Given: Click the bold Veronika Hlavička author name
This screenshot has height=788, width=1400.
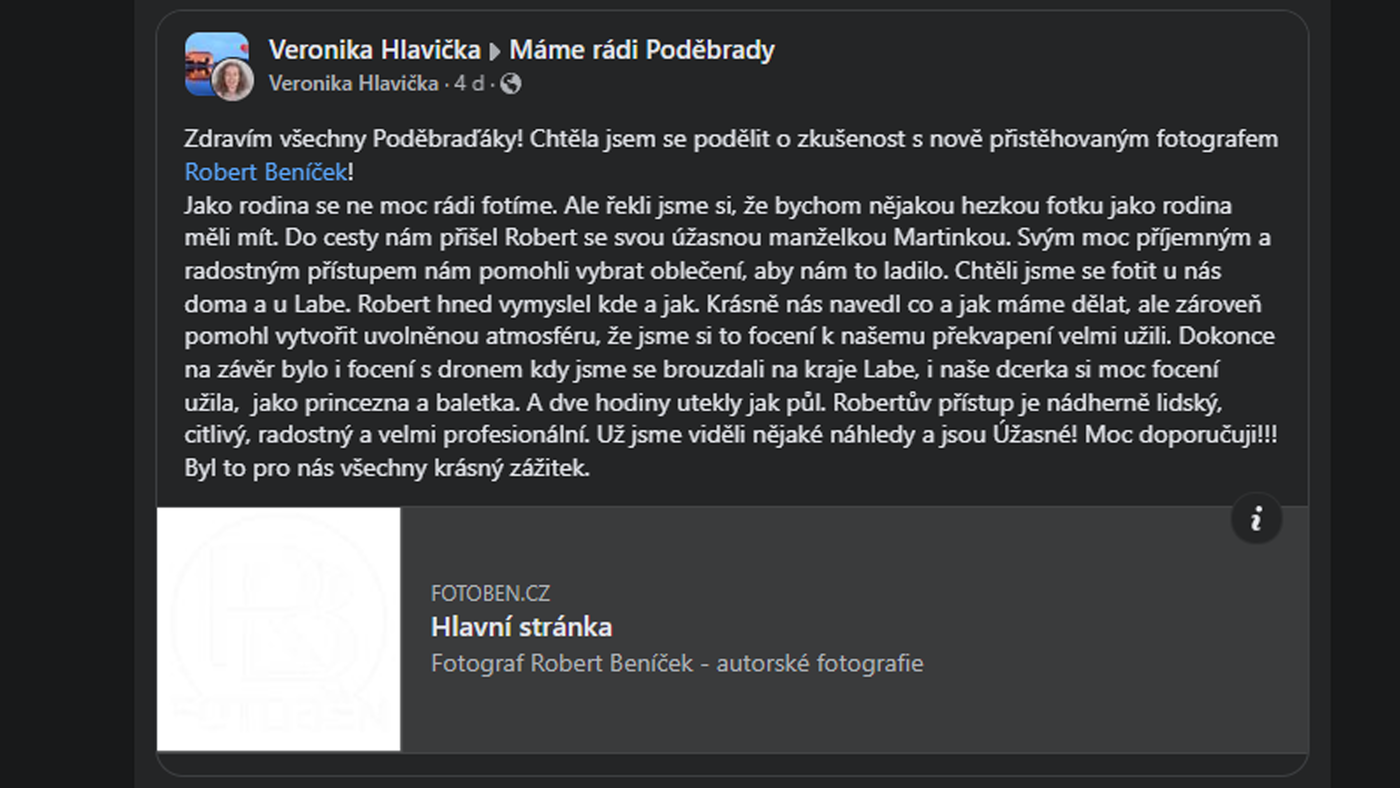Looking at the screenshot, I should pyautogui.click(x=374, y=50).
